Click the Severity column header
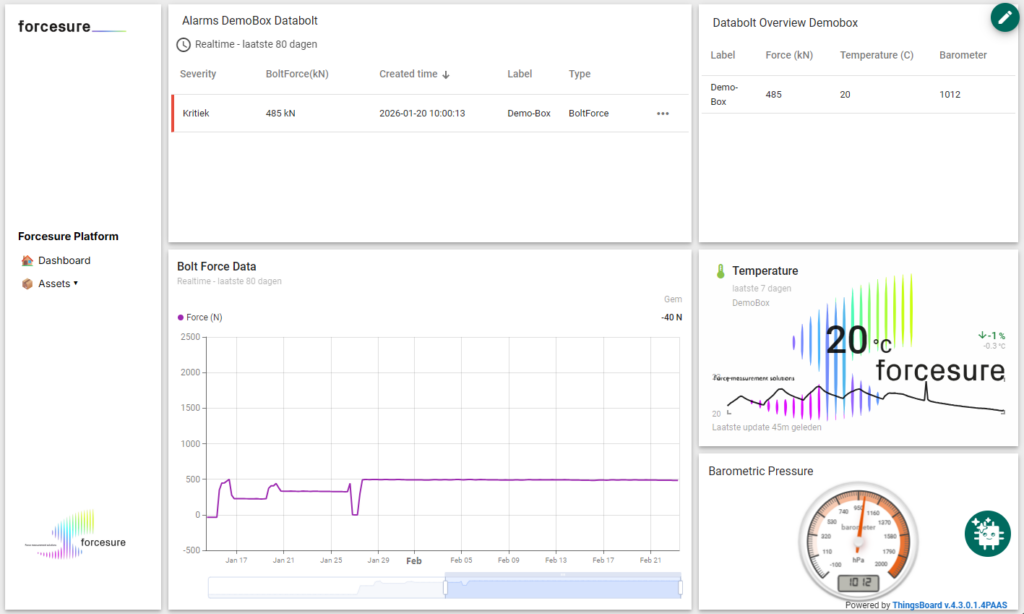 point(198,74)
